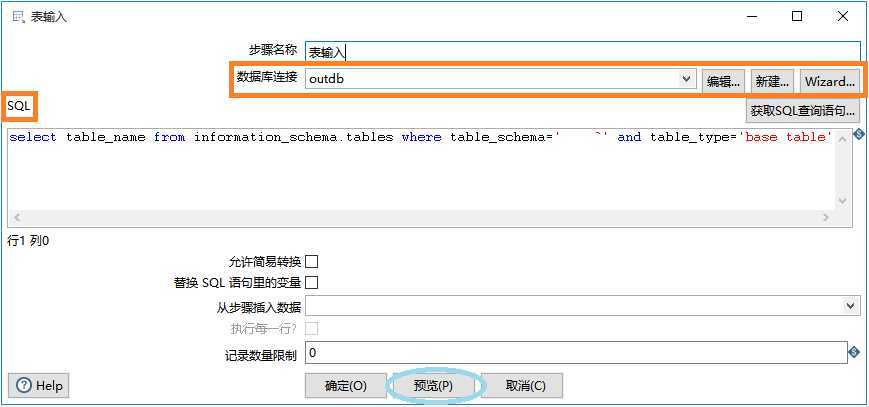Cancel the dialog with 取消(C)

[x=522, y=386]
